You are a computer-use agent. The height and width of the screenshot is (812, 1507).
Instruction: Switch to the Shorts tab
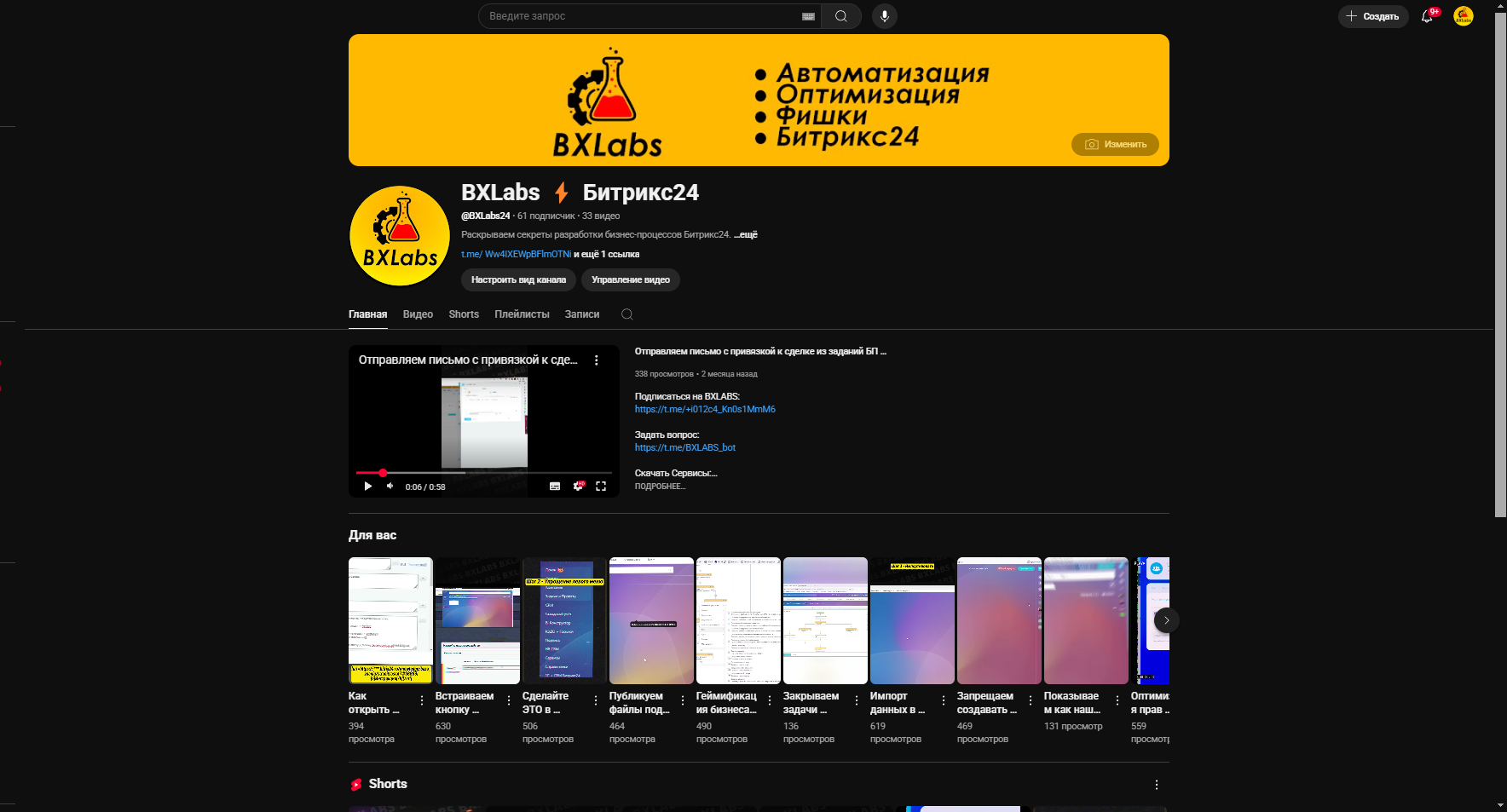[464, 314]
